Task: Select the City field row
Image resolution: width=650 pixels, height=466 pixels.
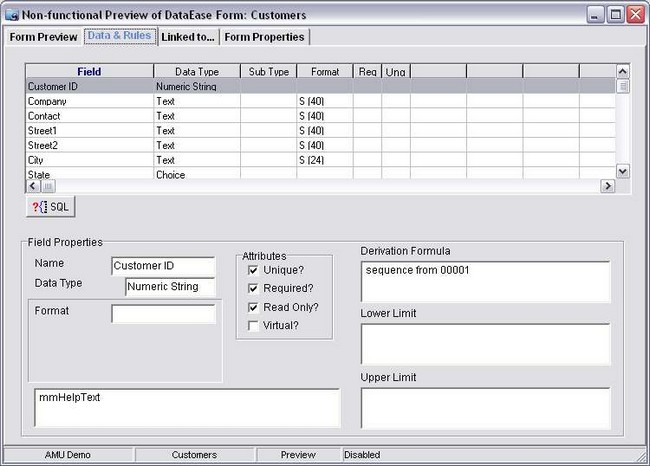Action: pos(89,160)
